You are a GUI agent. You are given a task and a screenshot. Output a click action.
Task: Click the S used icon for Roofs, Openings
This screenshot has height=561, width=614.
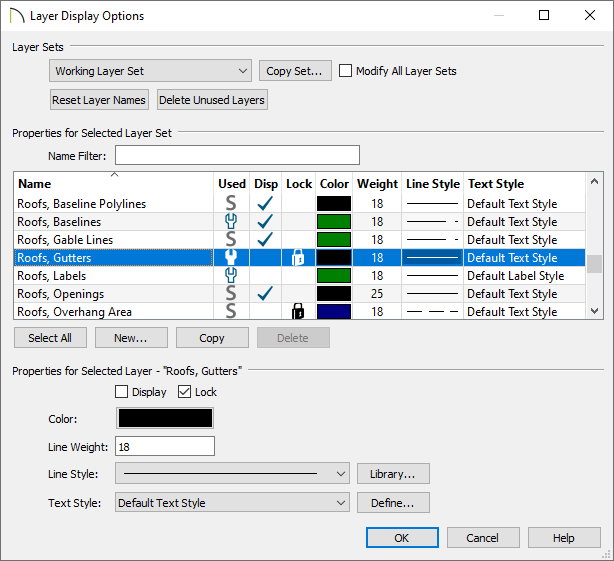pos(231,294)
